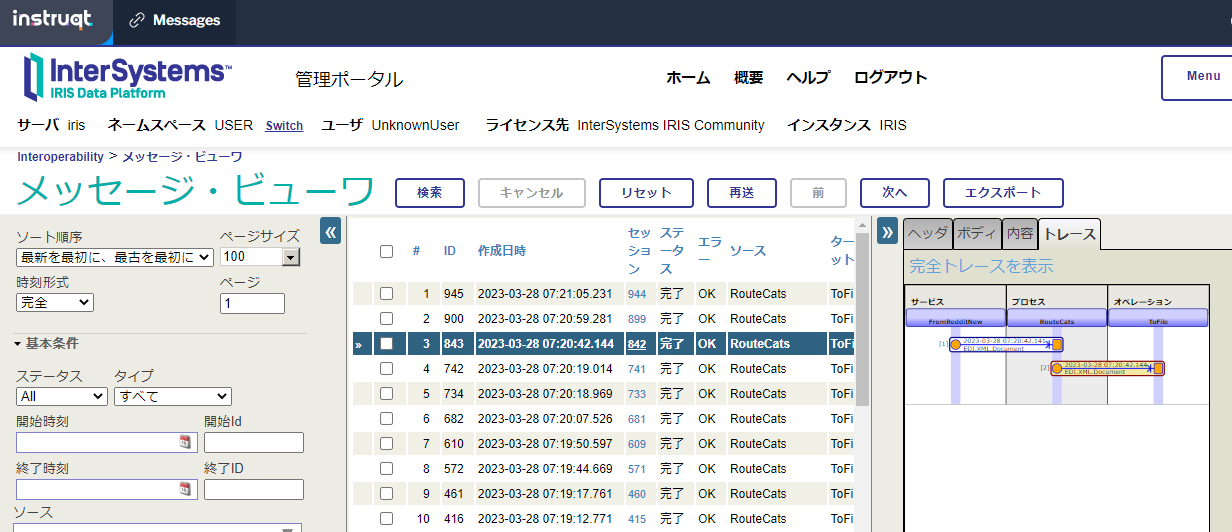Image resolution: width=1232 pixels, height=532 pixels.
Task: Open calendar picker for 終了時刻 field
Action: [x=184, y=489]
